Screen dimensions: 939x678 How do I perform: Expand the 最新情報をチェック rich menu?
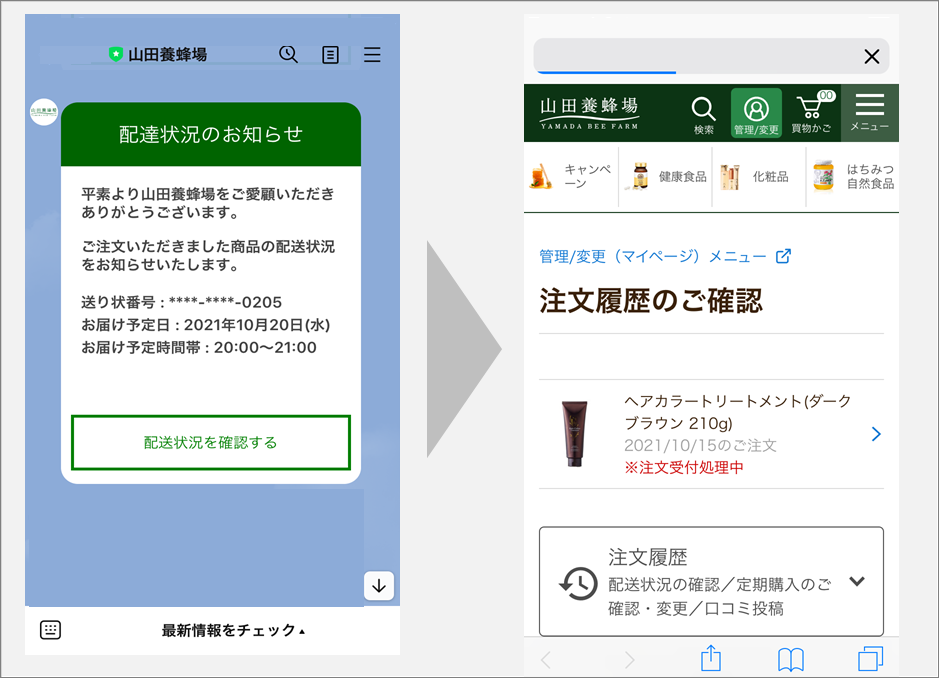pos(233,630)
